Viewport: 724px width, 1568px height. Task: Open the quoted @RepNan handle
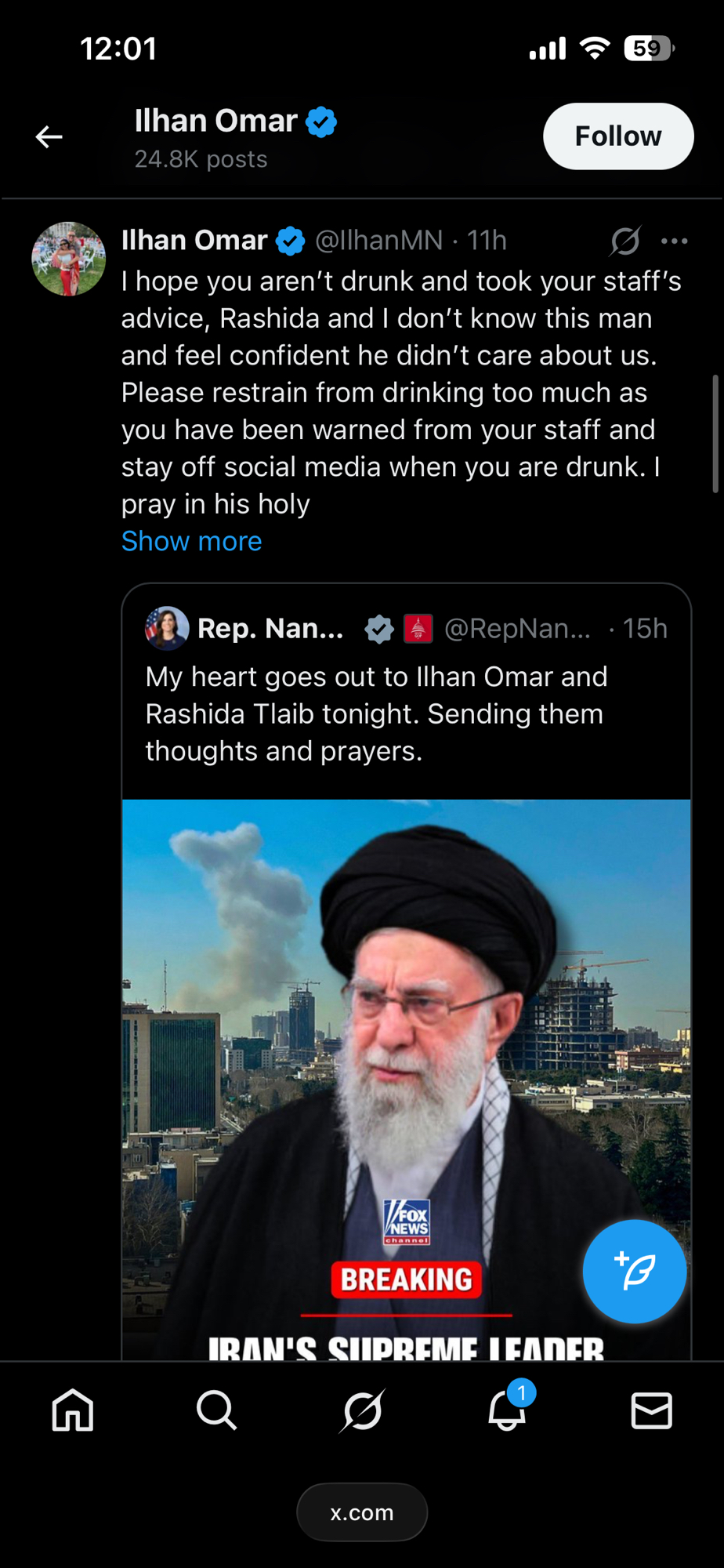tap(517, 628)
